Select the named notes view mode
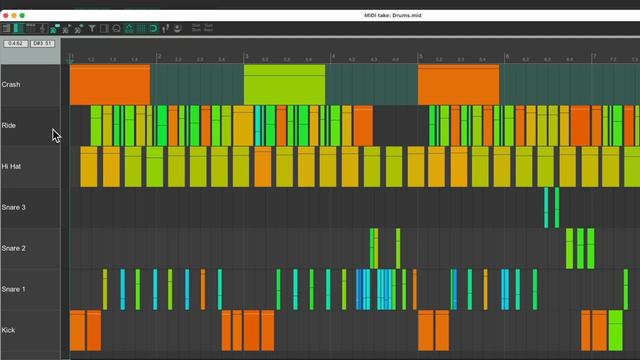Viewport: 640px width, 360px height. click(x=18, y=28)
